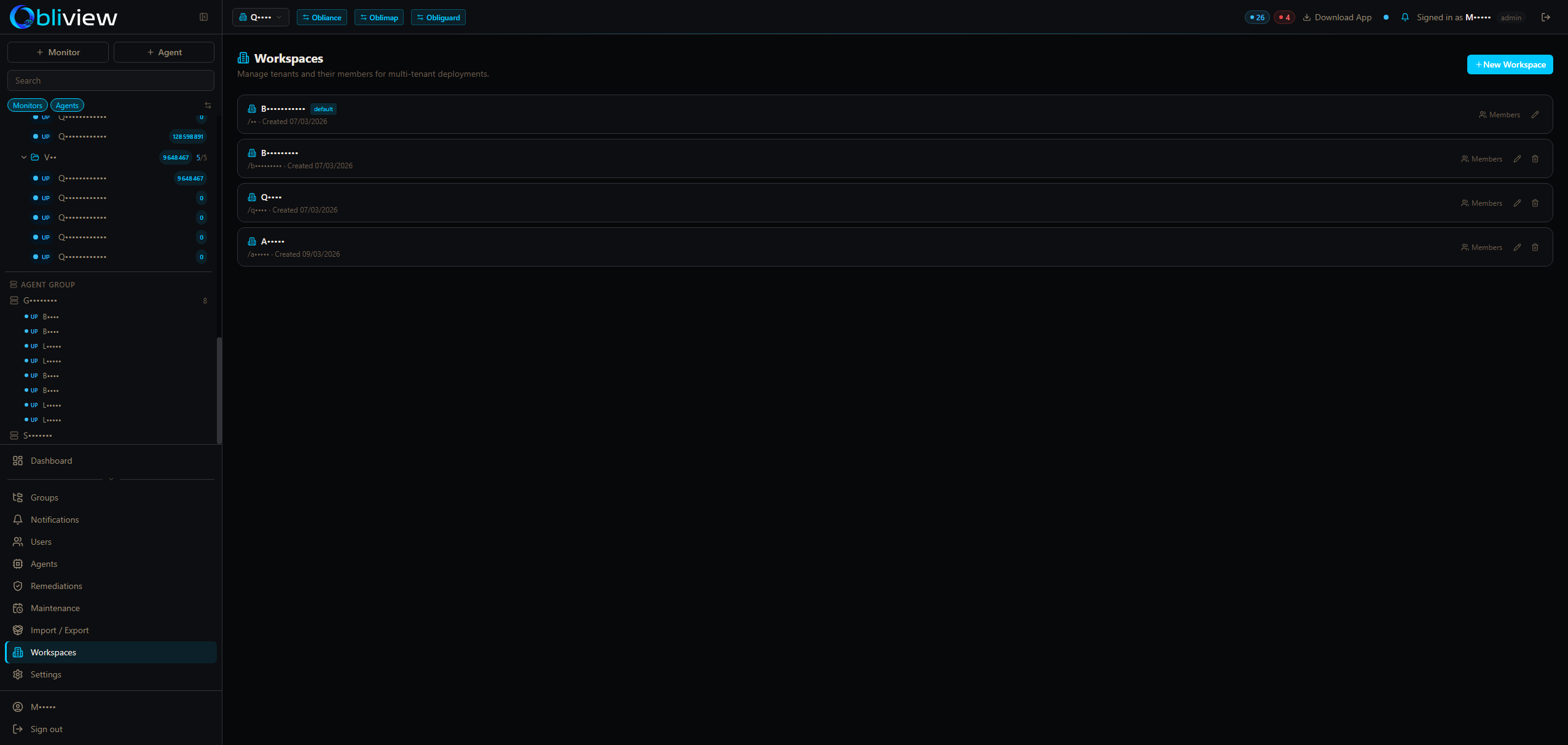1568x745 pixels.
Task: Delete the workspace created 09/03/2026
Action: [1535, 248]
